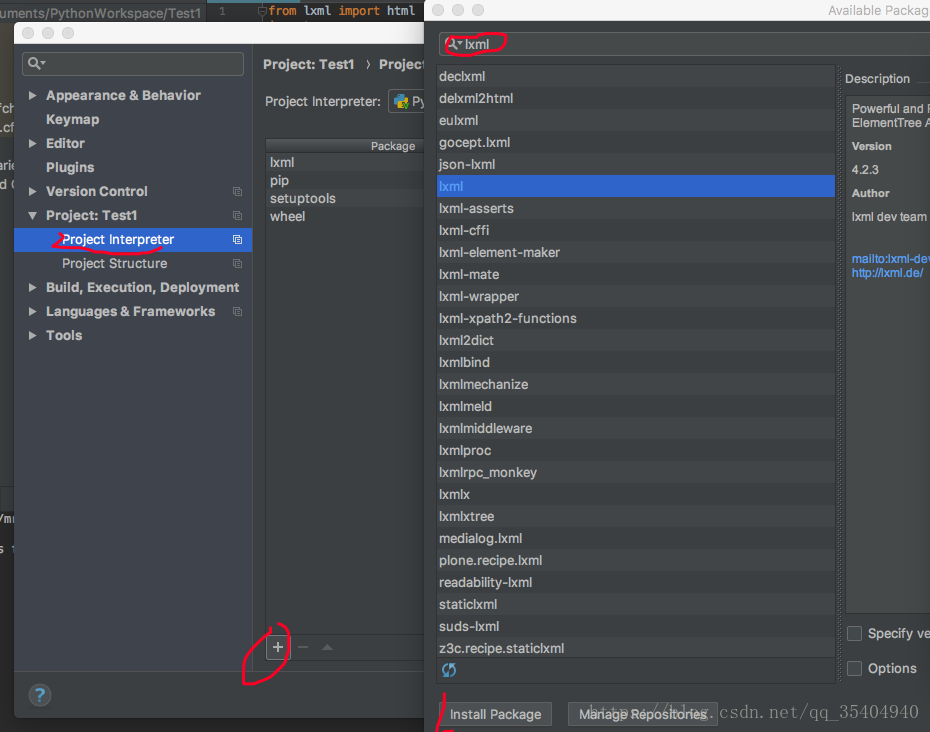Click the Manage Repositories button
The width and height of the screenshot is (930, 732).
[642, 714]
